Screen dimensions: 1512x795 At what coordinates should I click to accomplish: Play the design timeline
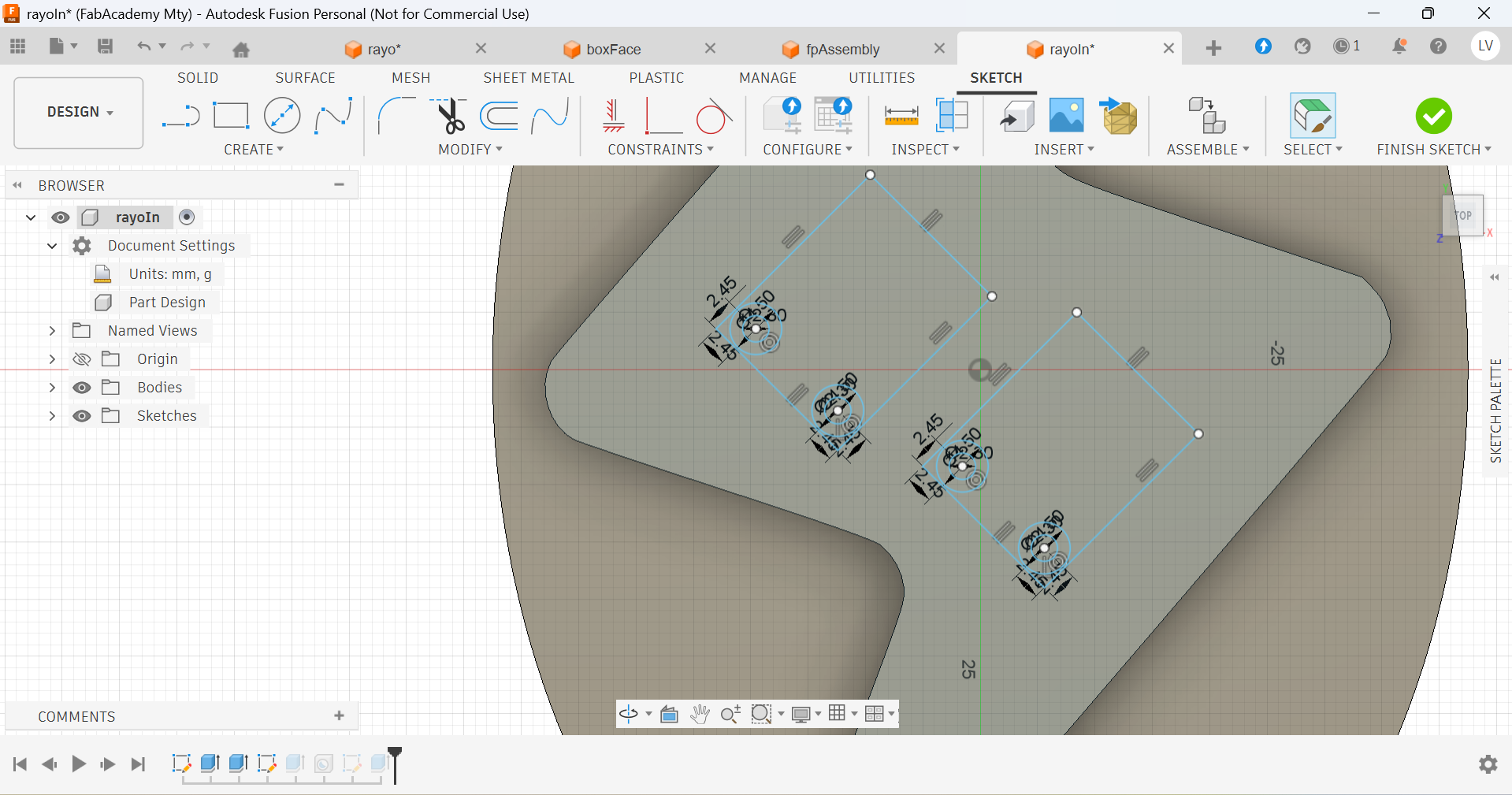pyautogui.click(x=79, y=763)
